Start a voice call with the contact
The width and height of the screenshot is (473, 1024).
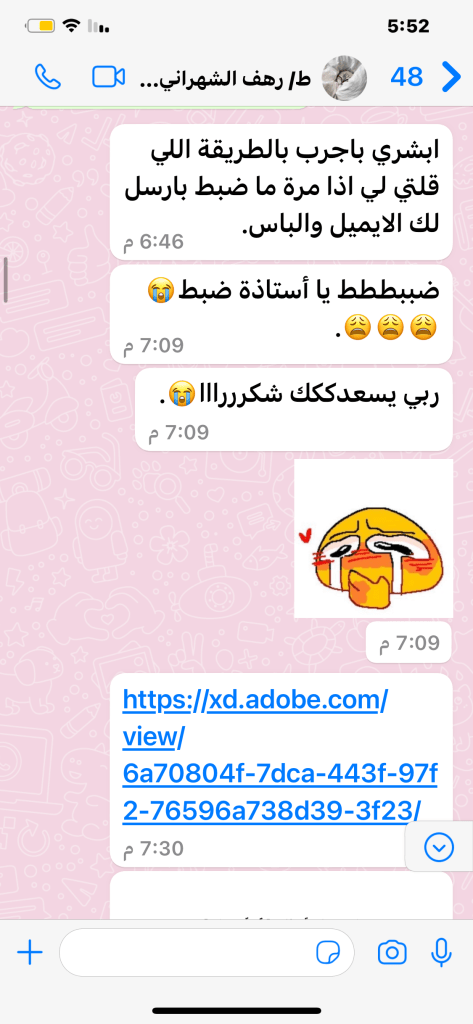pos(48,78)
